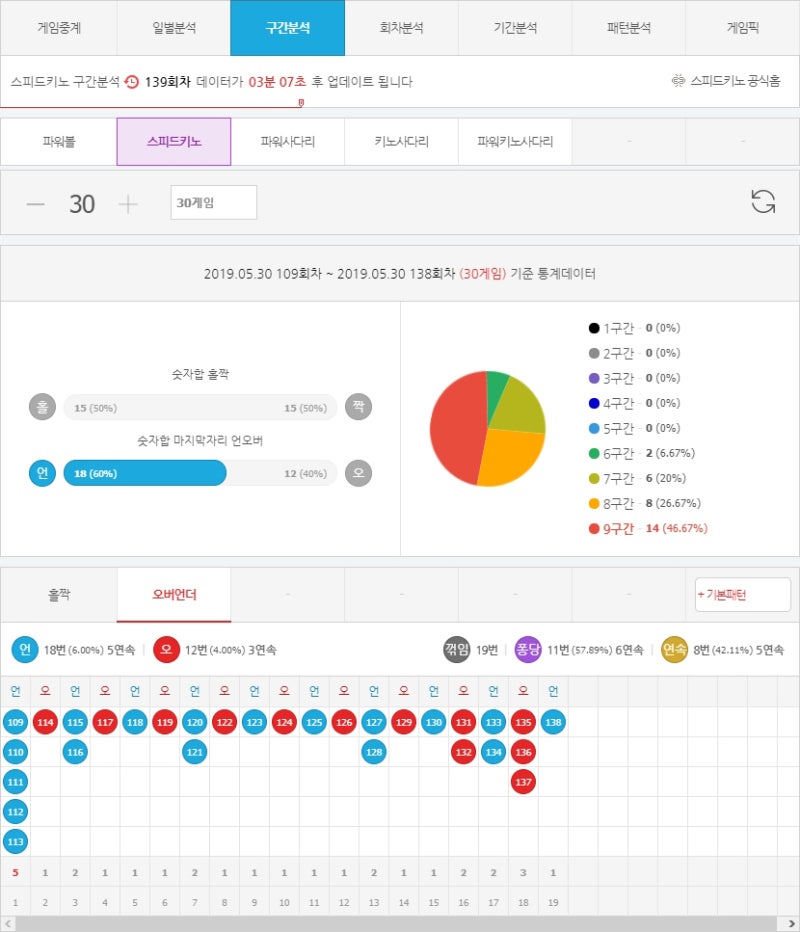800x932 pixels.
Task: Click the +기본패턴 button
Action: tap(743, 594)
